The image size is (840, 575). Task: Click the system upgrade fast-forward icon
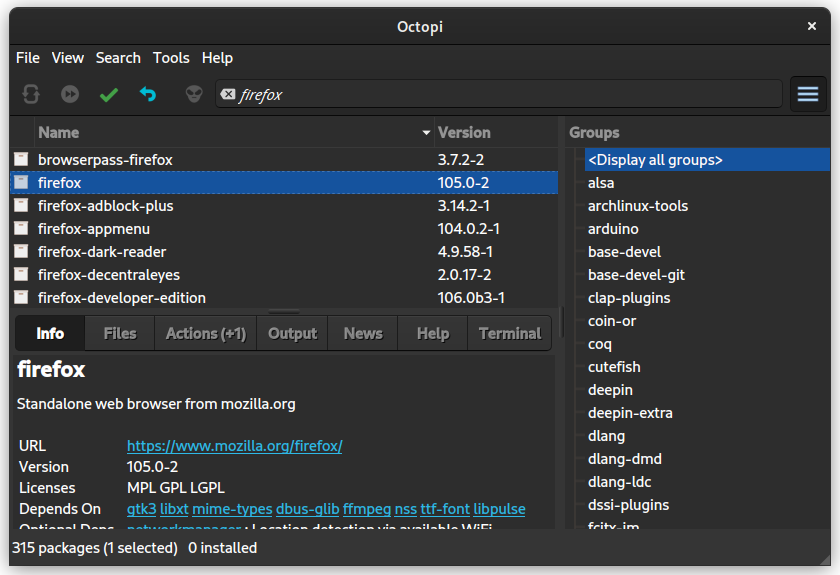[x=70, y=94]
